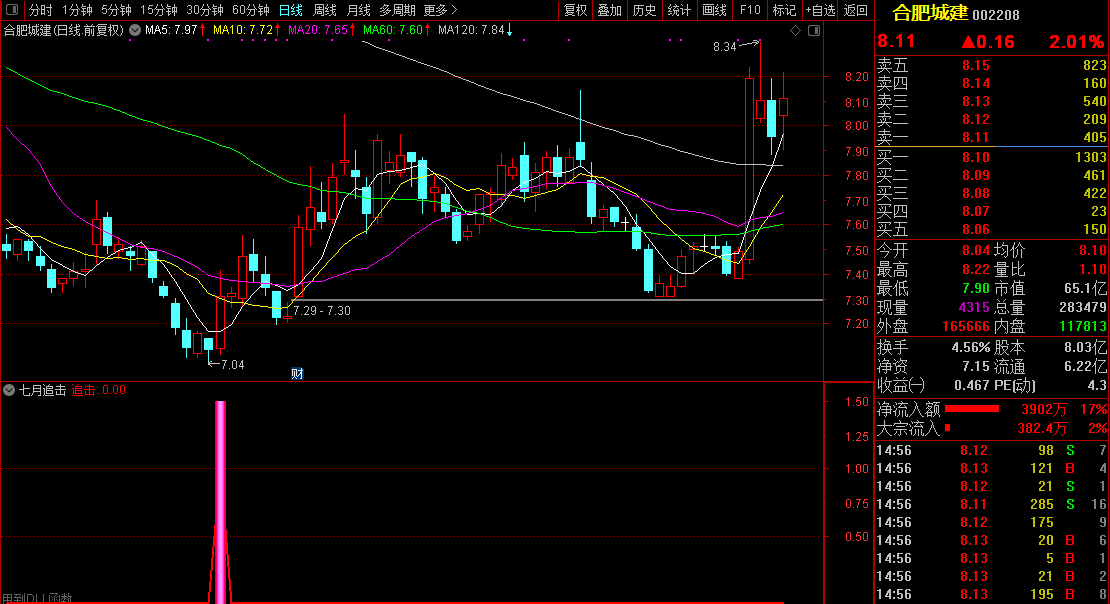The width and height of the screenshot is (1110, 604).
Task: Click the 换手 4.56% value
Action: click(971, 348)
